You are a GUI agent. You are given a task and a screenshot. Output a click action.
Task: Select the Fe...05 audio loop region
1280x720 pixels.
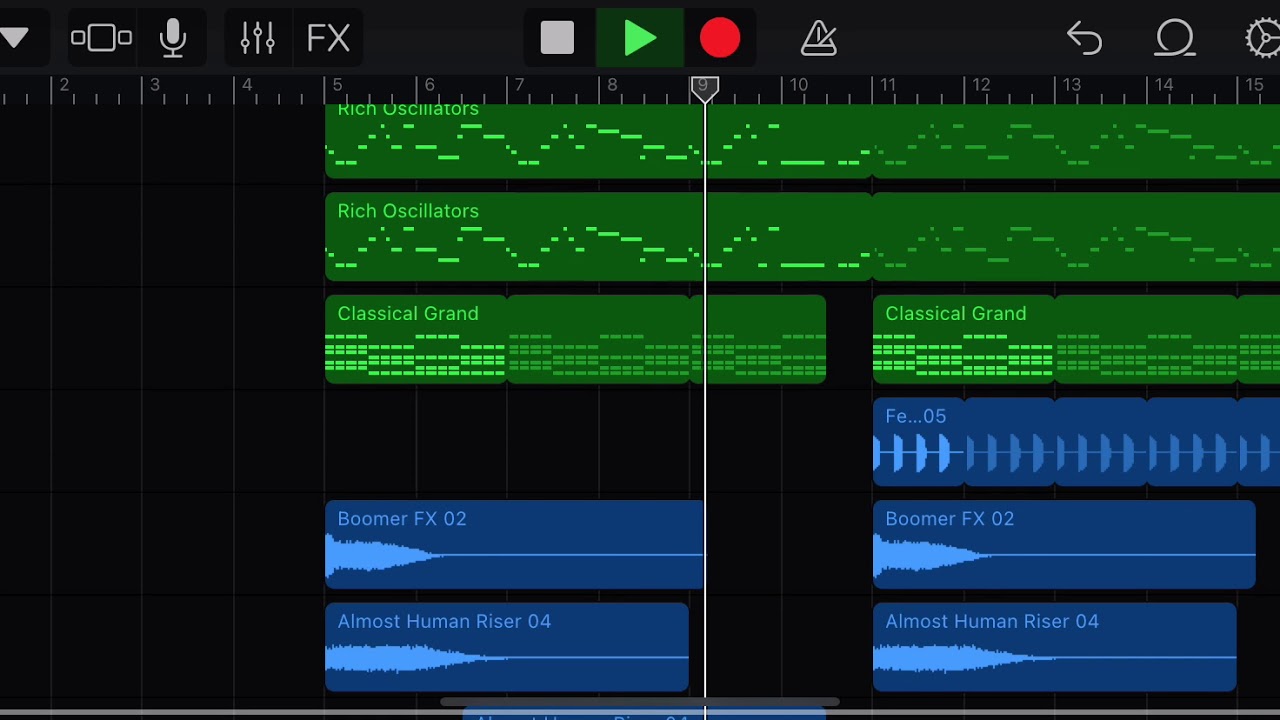click(918, 442)
